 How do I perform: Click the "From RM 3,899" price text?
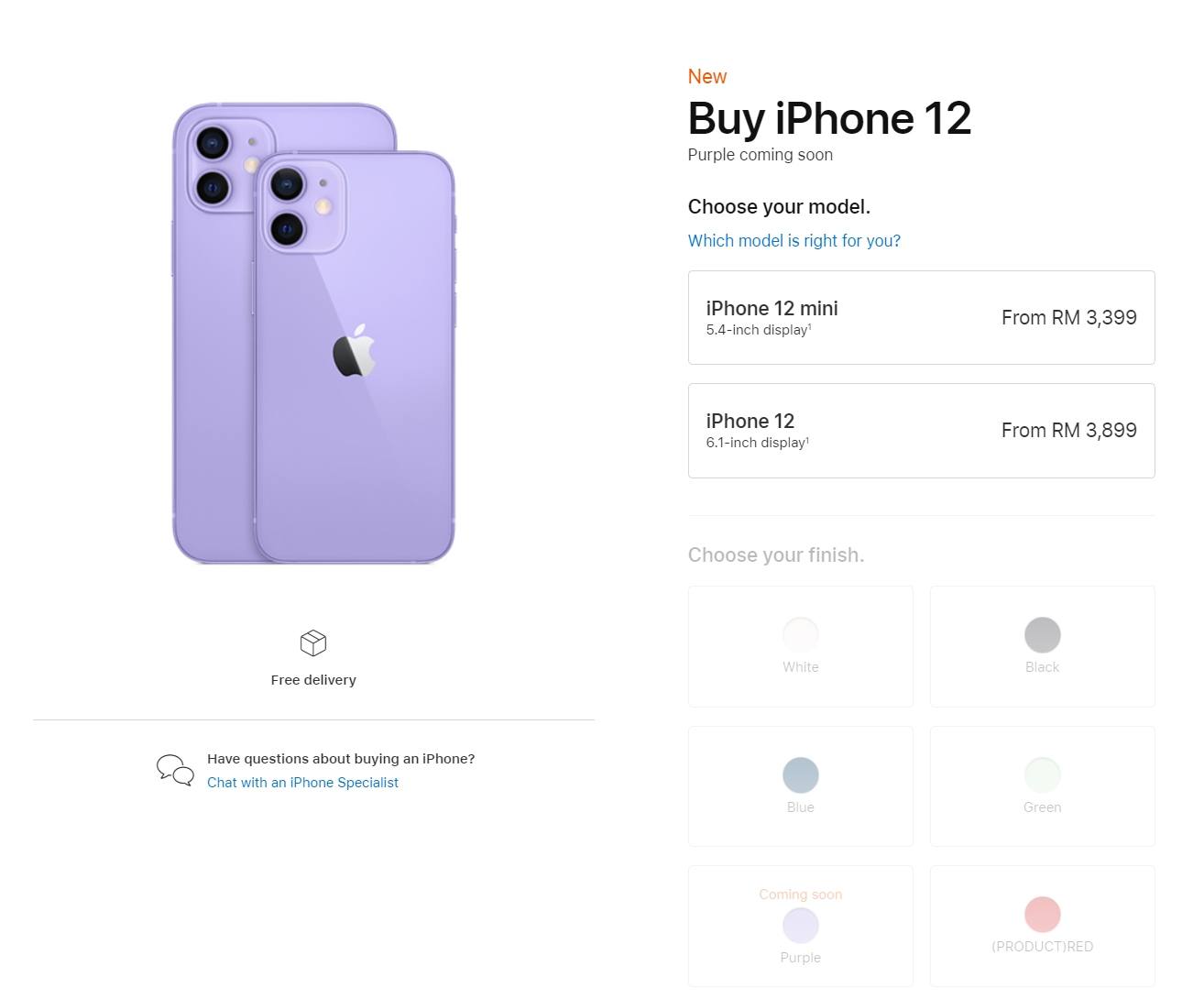coord(1068,431)
